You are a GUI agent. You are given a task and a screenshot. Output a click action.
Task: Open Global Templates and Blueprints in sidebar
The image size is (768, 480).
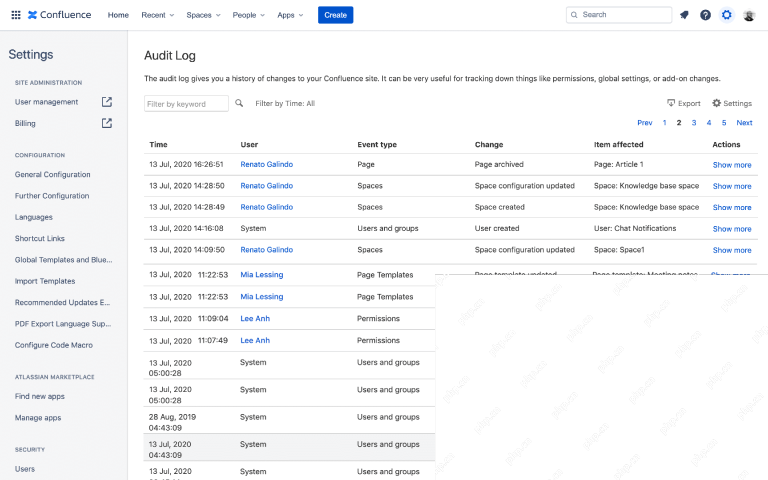[64, 260]
